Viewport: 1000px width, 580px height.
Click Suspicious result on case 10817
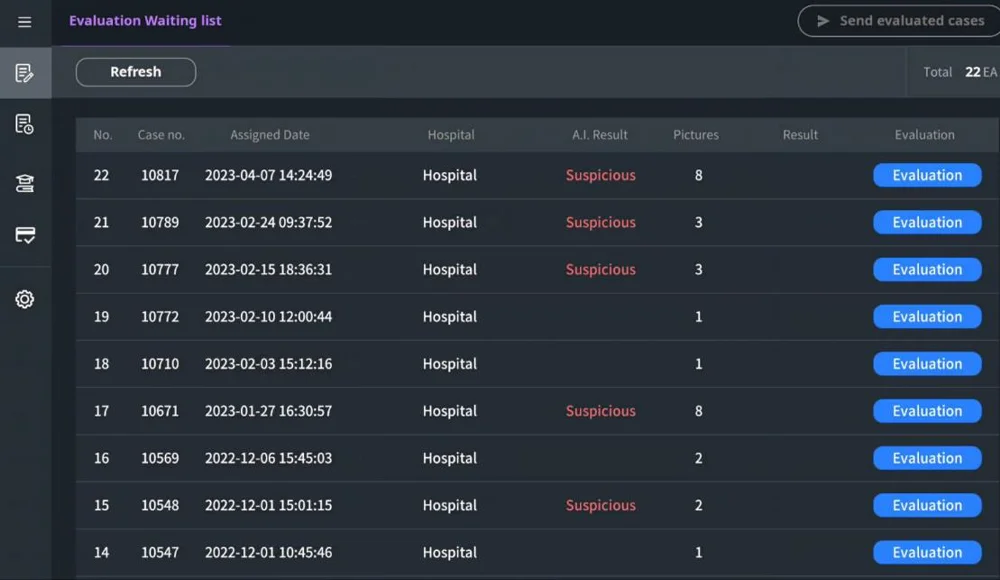point(600,175)
